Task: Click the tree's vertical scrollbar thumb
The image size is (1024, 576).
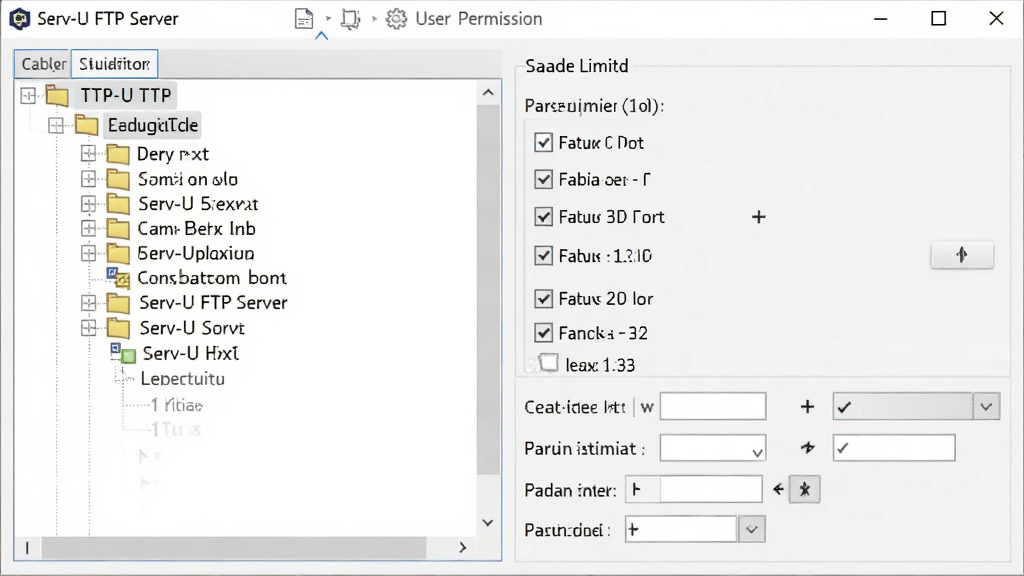Action: (488, 291)
